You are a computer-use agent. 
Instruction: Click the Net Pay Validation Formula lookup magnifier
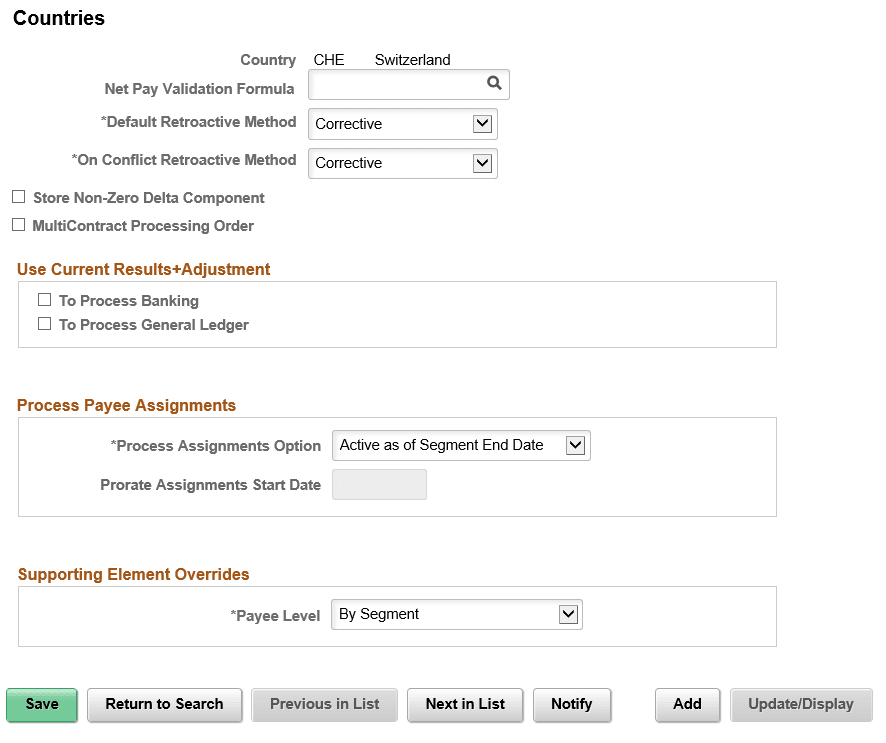point(494,84)
